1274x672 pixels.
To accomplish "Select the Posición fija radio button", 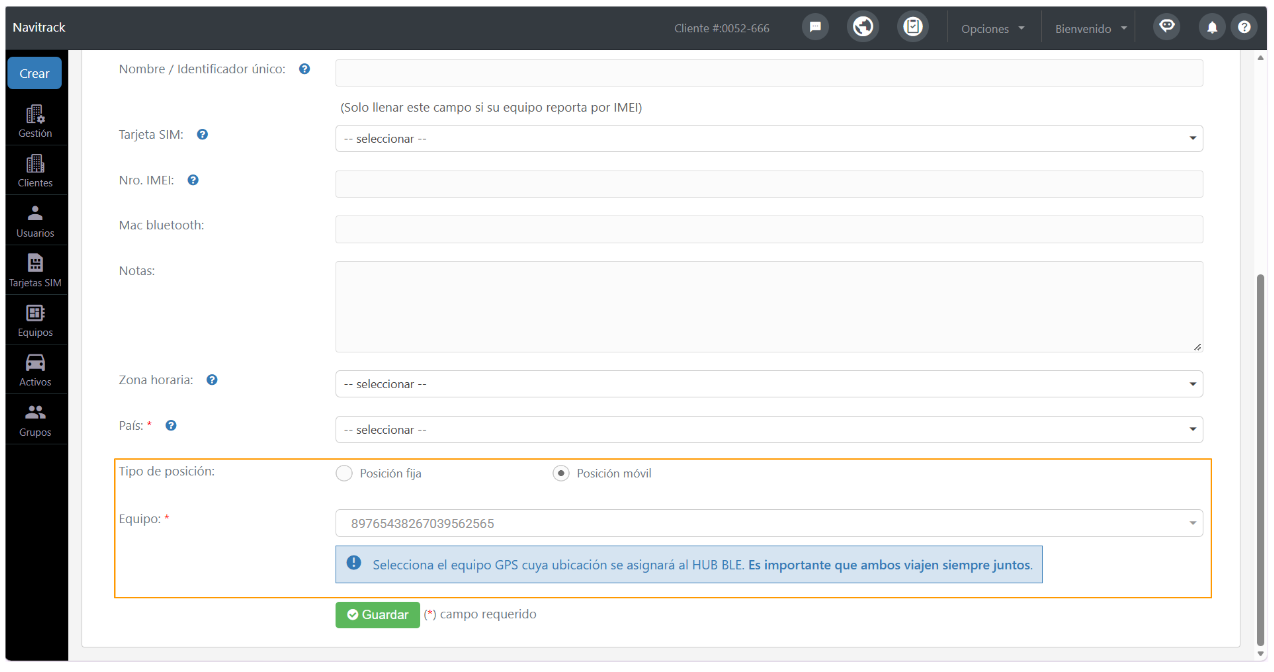I will pyautogui.click(x=344, y=473).
